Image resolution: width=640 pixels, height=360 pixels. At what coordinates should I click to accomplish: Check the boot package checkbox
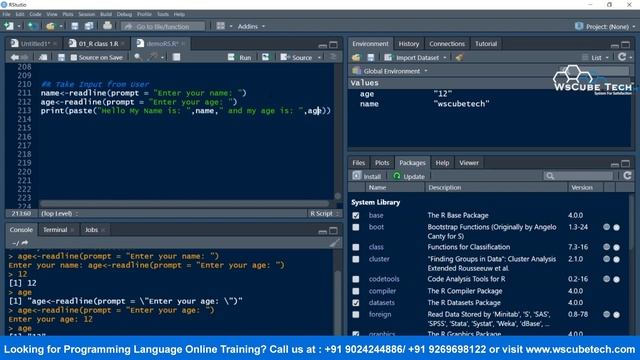point(356,227)
